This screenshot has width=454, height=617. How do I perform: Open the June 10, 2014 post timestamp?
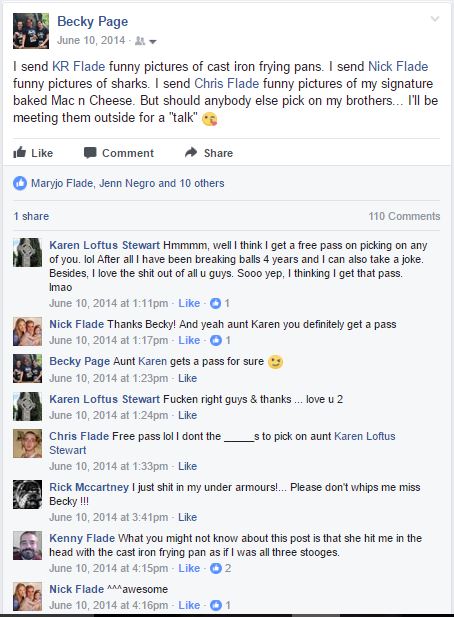coord(91,41)
